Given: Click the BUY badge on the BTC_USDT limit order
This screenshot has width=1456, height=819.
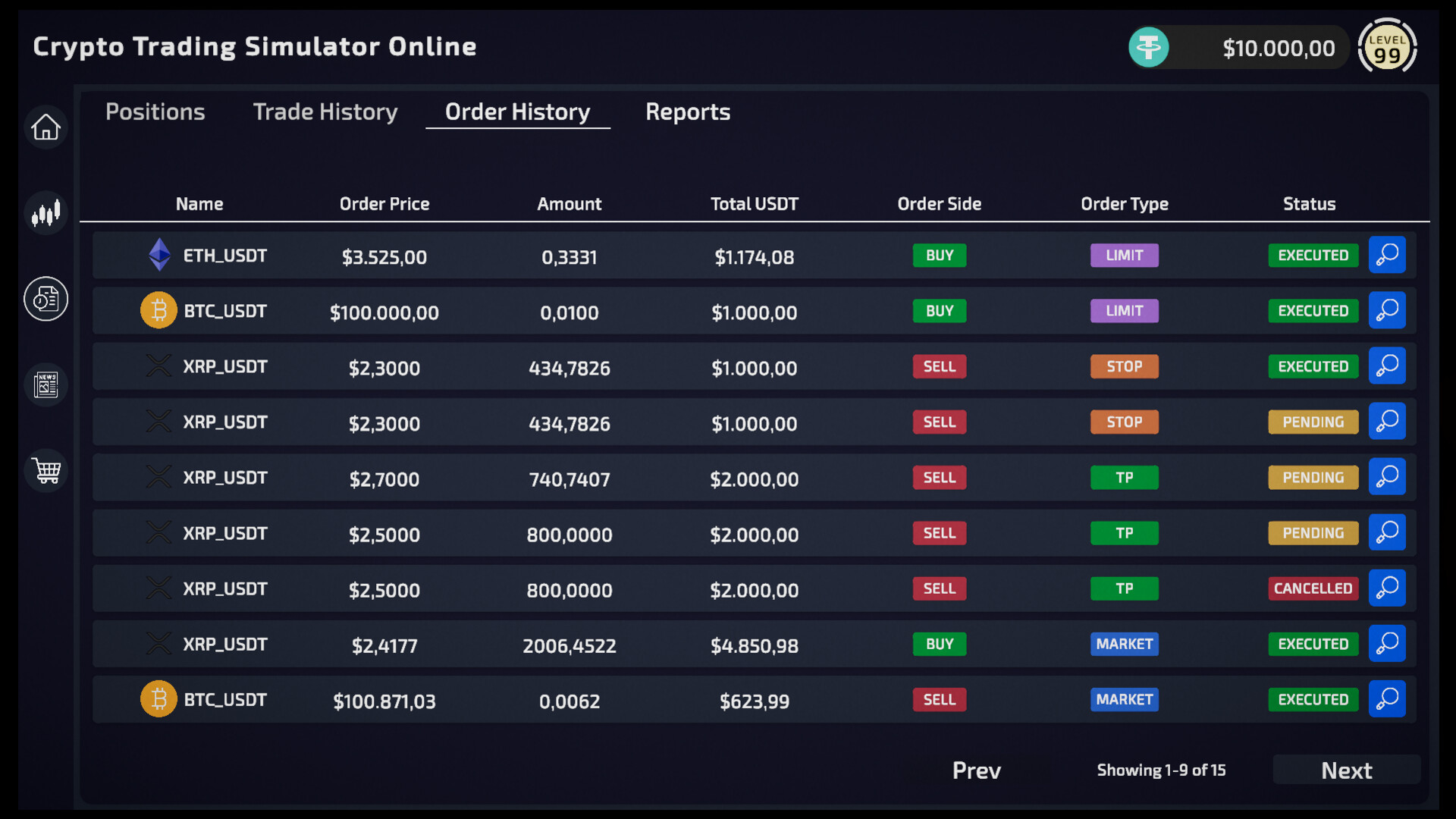Looking at the screenshot, I should [939, 311].
